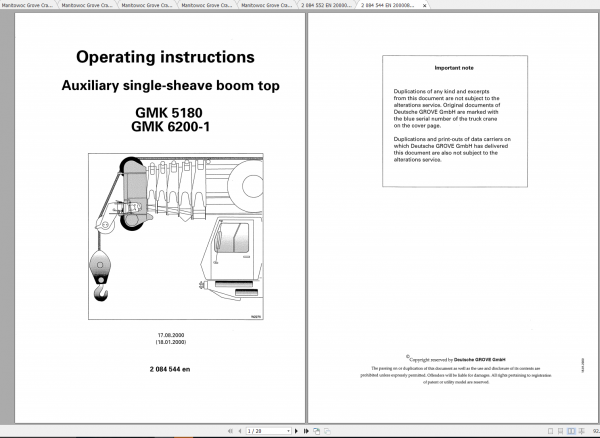
Task: Open the page number dropdown arrow
Action: pyautogui.click(x=288, y=431)
